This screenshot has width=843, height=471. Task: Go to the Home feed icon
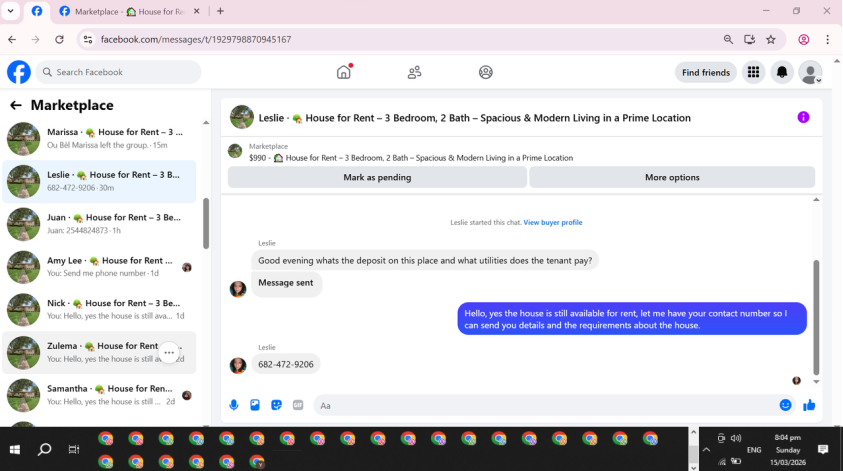pyautogui.click(x=344, y=72)
